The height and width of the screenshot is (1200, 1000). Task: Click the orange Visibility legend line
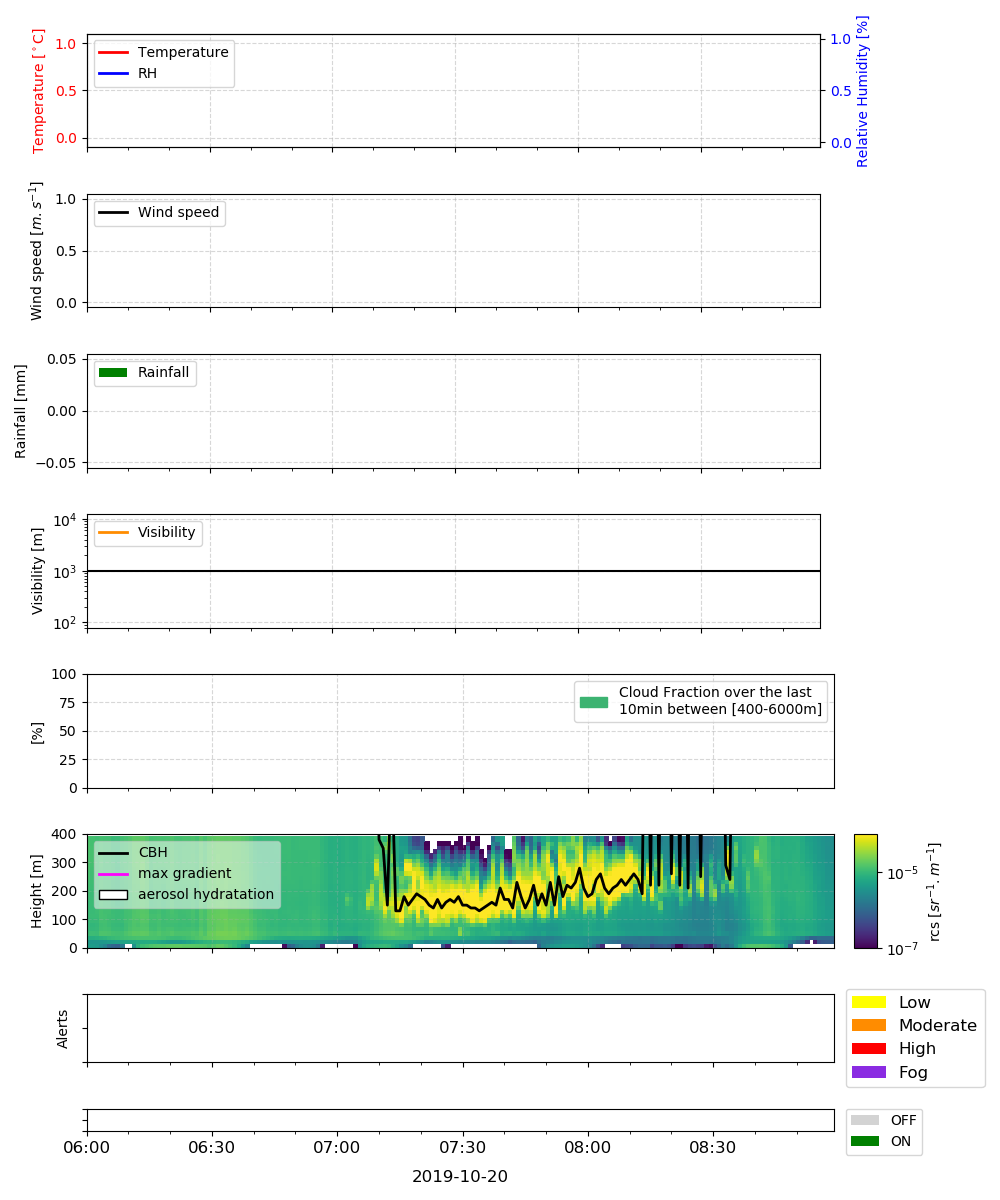click(113, 533)
